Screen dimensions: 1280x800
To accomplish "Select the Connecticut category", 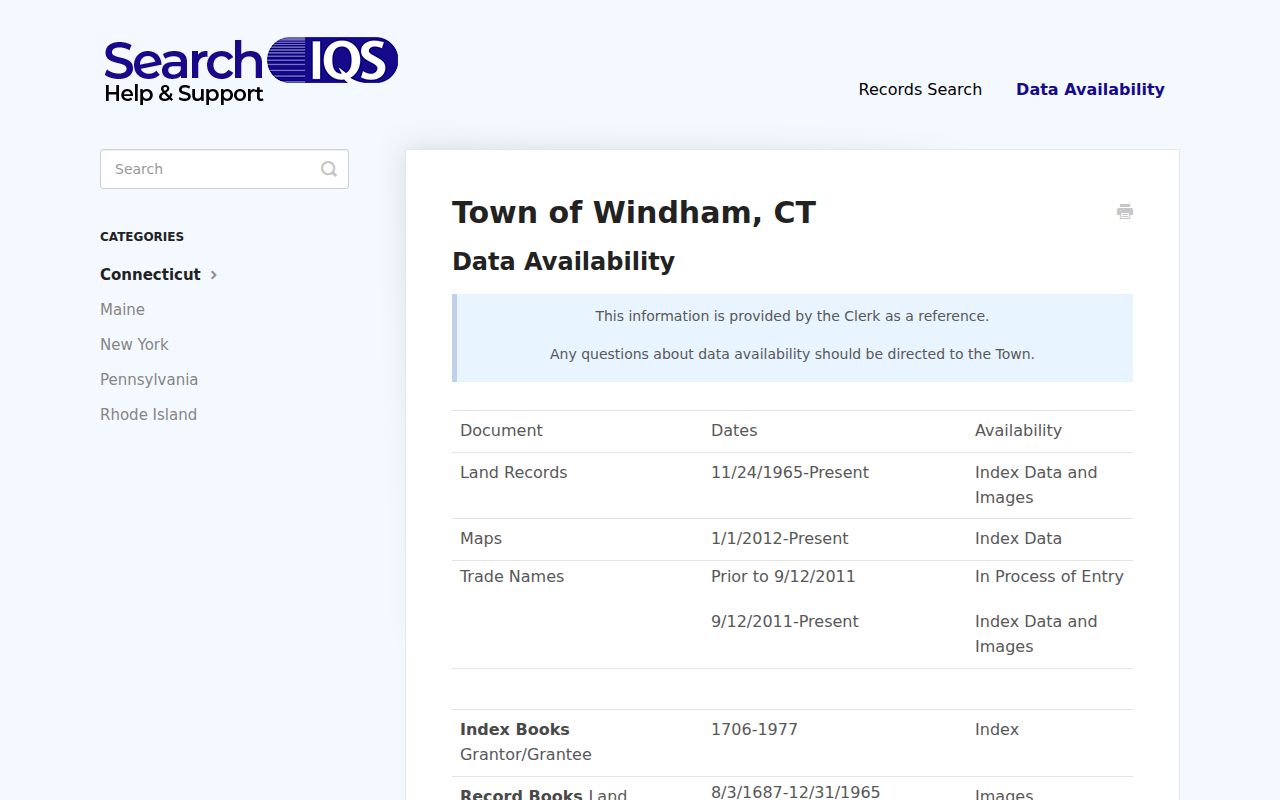I will [x=150, y=274].
